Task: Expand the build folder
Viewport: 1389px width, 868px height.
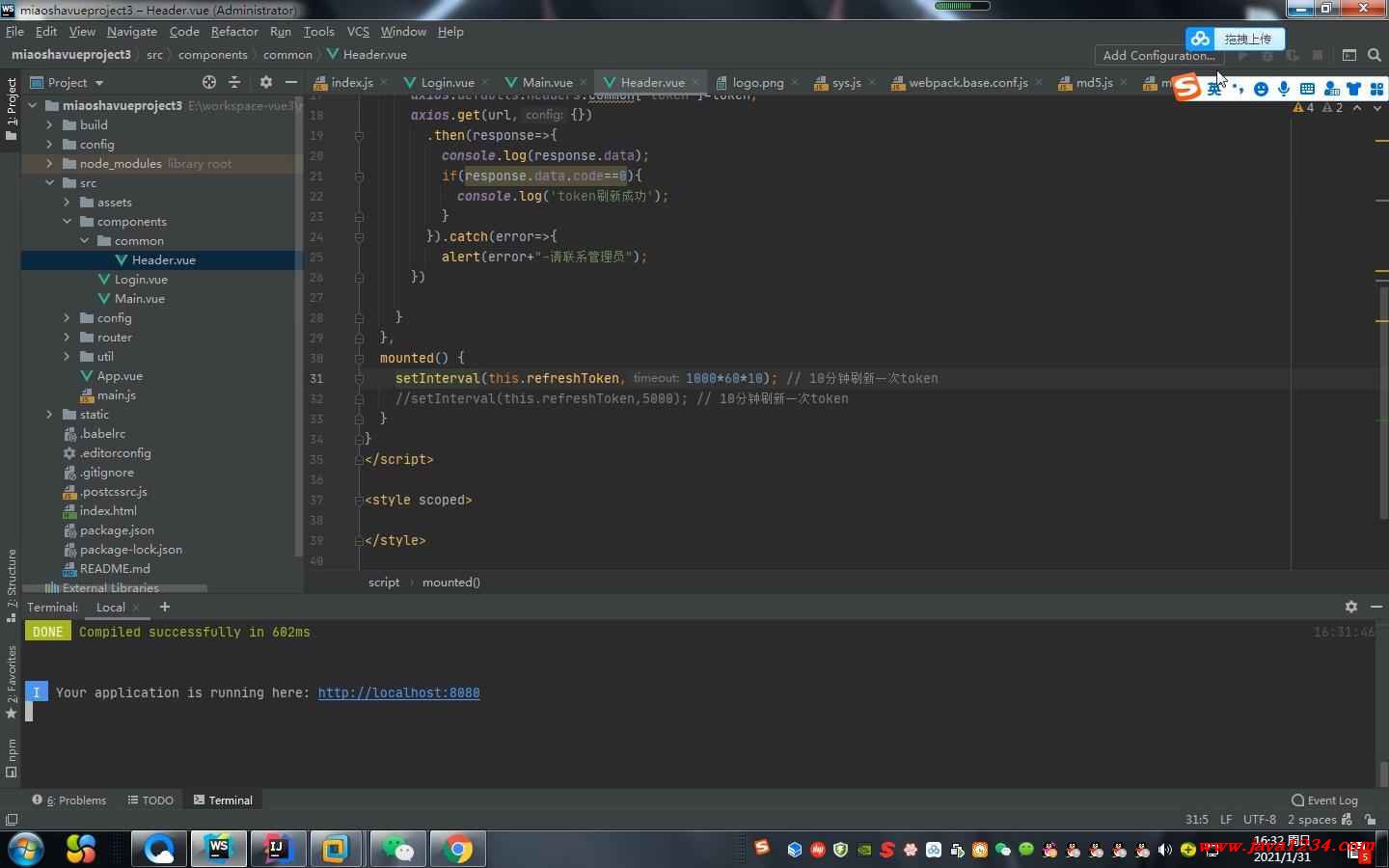Action: (x=49, y=124)
